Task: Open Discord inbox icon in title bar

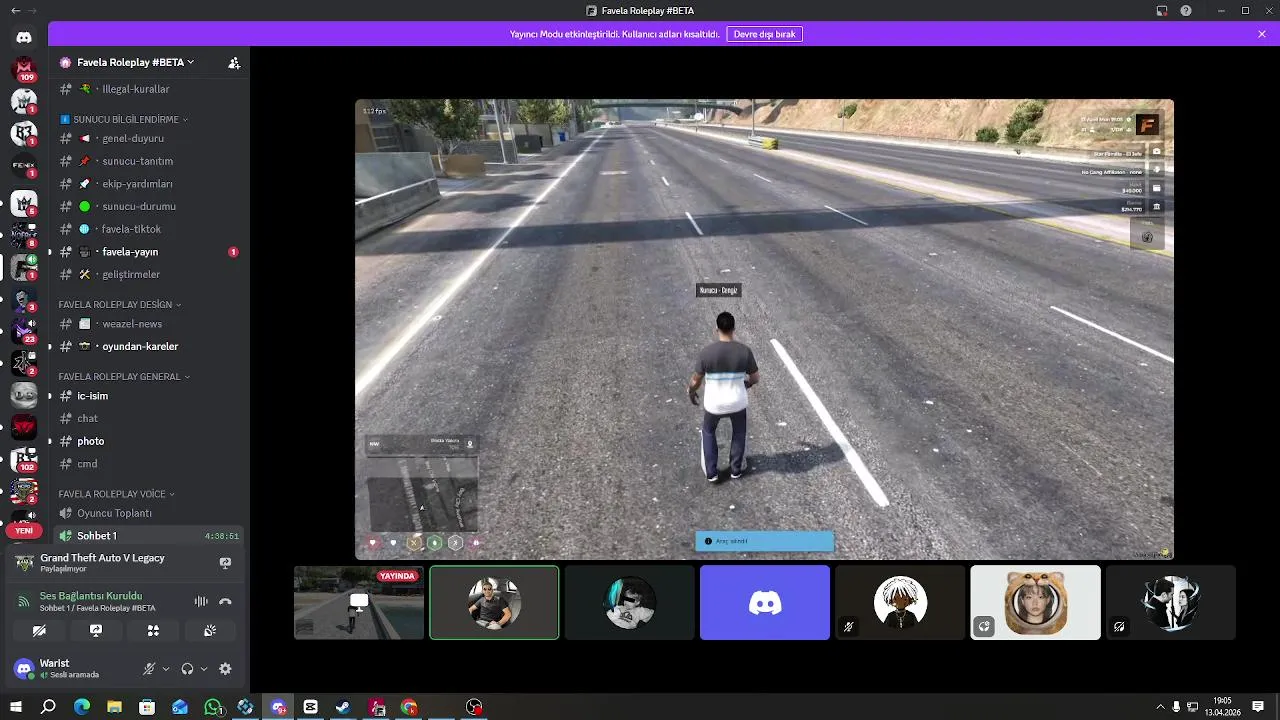Action: pyautogui.click(x=1162, y=10)
